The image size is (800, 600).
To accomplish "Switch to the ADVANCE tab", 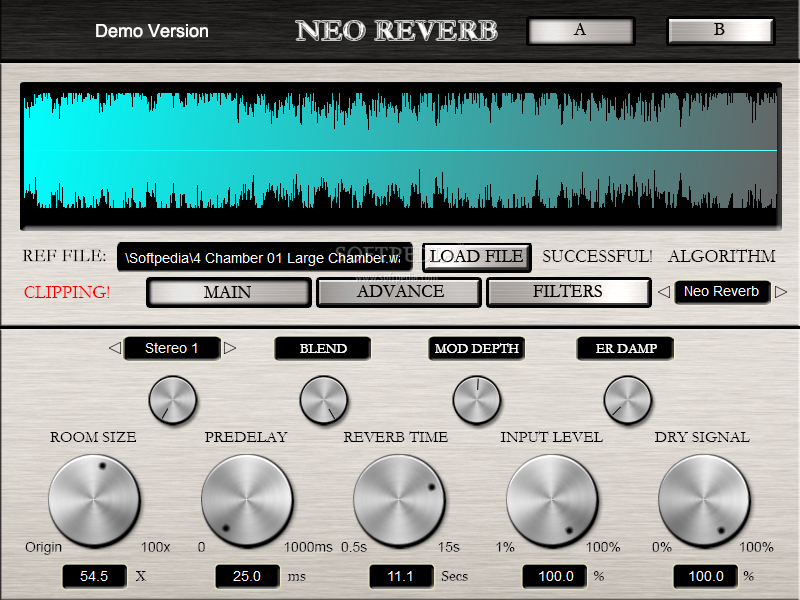I will click(x=399, y=292).
